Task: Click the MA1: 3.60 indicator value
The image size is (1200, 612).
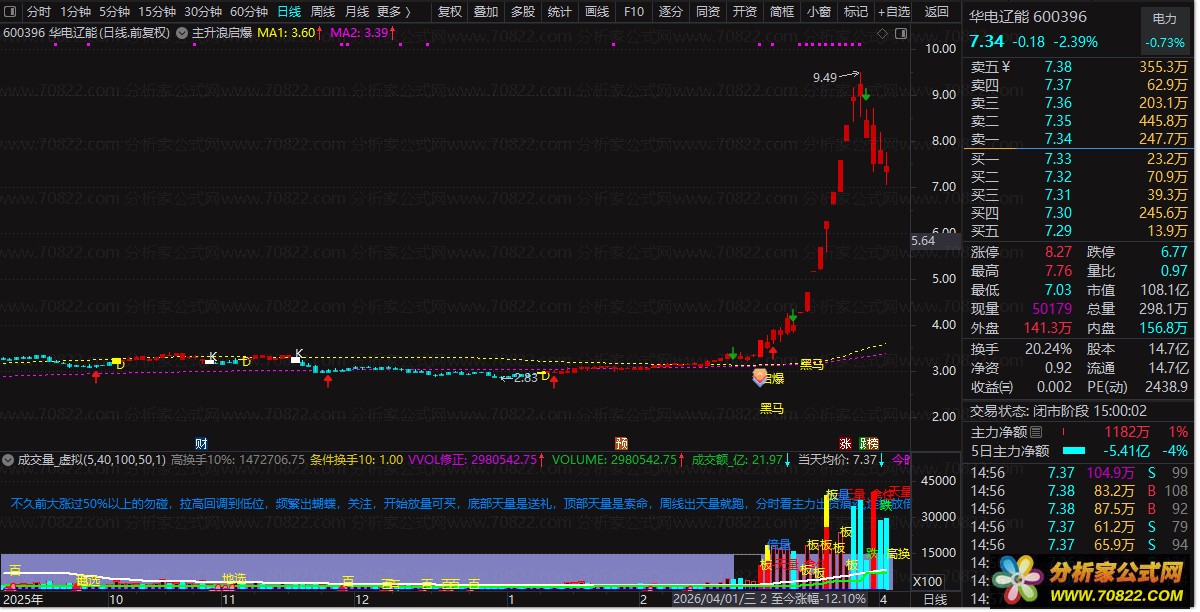Action: tap(286, 32)
